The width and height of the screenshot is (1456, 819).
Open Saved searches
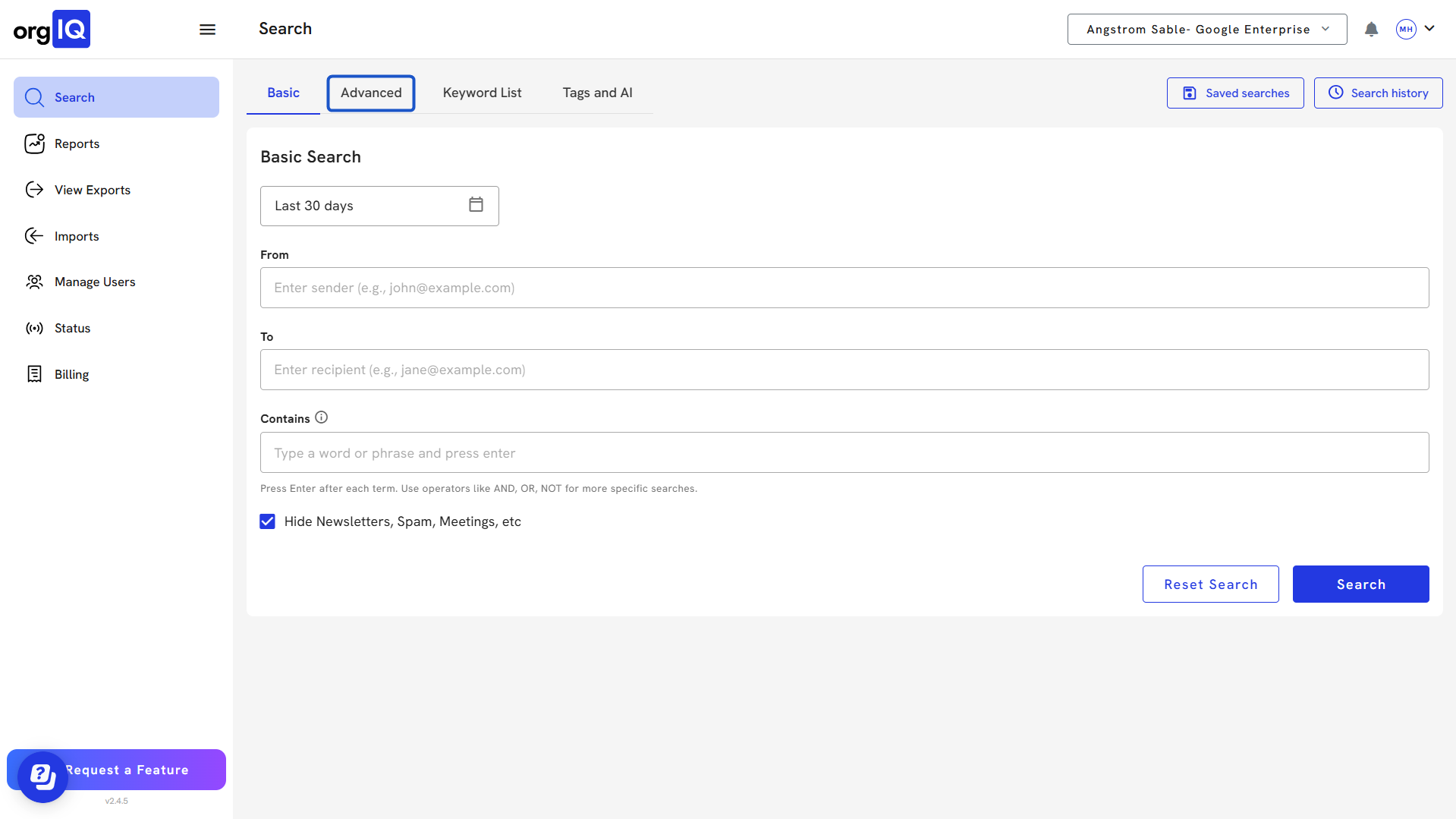tap(1234, 93)
